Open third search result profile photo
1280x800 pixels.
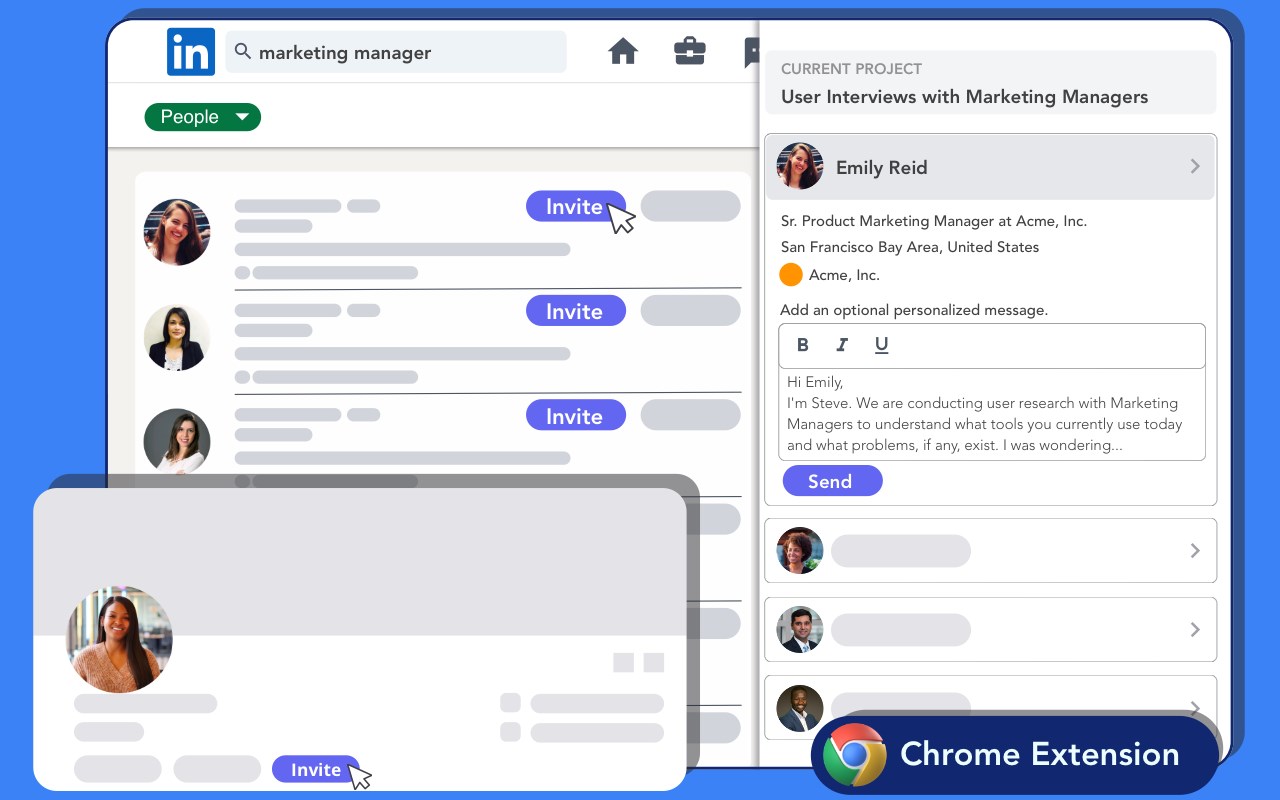point(177,441)
